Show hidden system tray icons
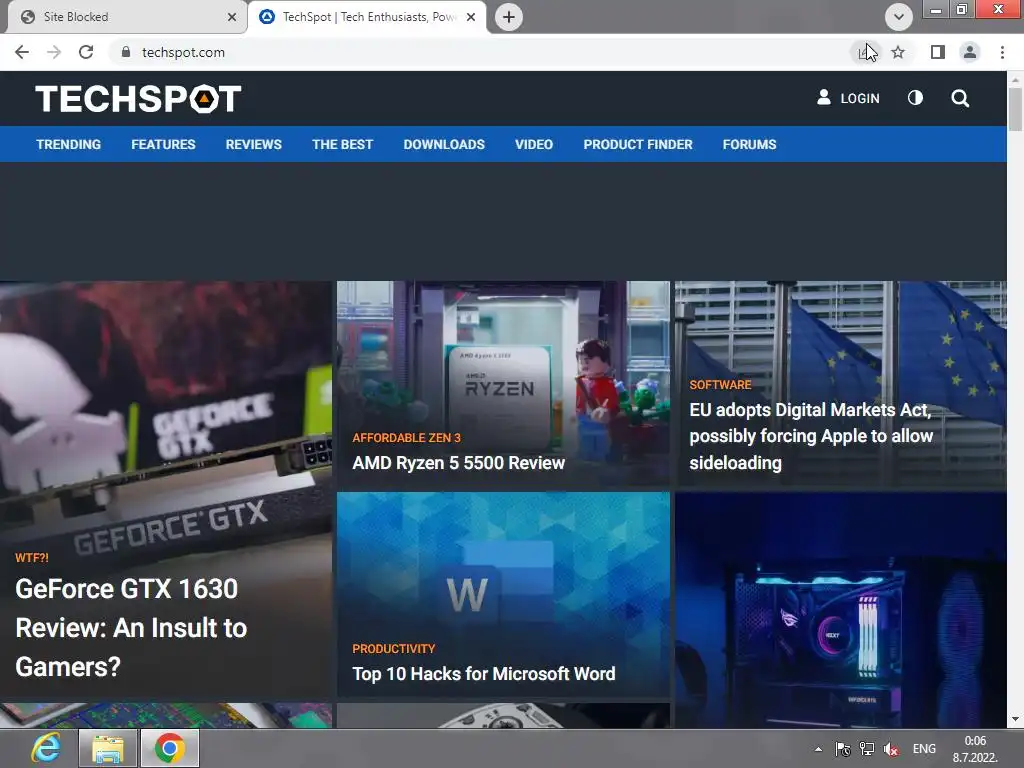 818,749
